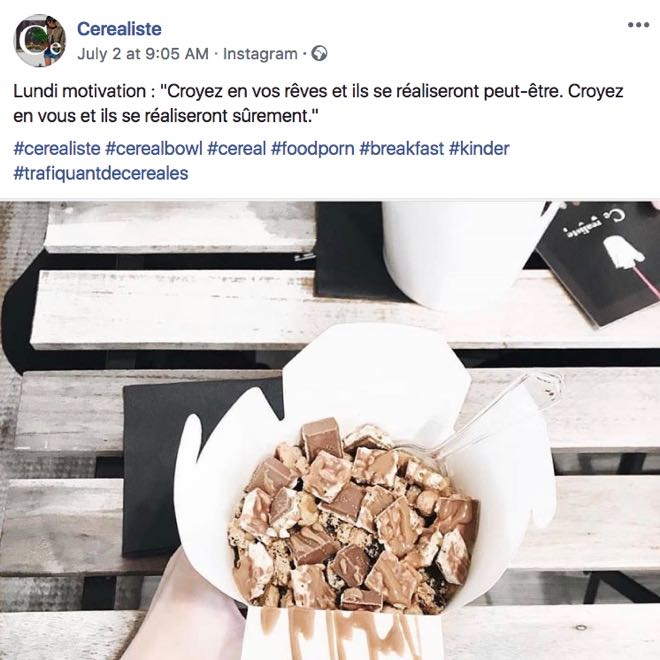Screen dimensions: 660x660
Task: Open the #breakfast hashtag
Action: 402,149
